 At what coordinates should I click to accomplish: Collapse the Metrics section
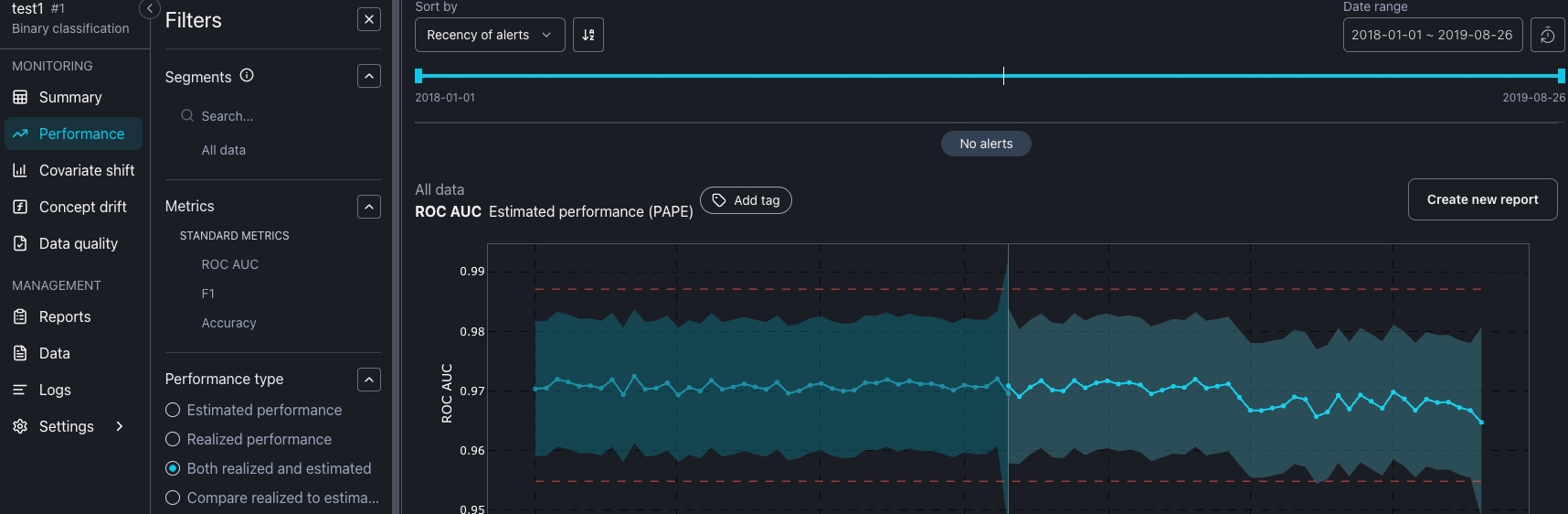(x=368, y=207)
